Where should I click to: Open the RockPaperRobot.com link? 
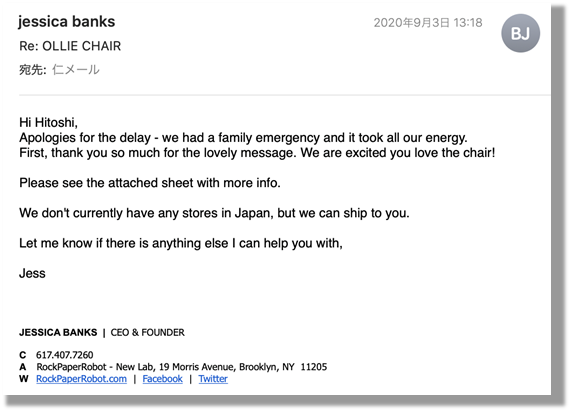[x=82, y=379]
